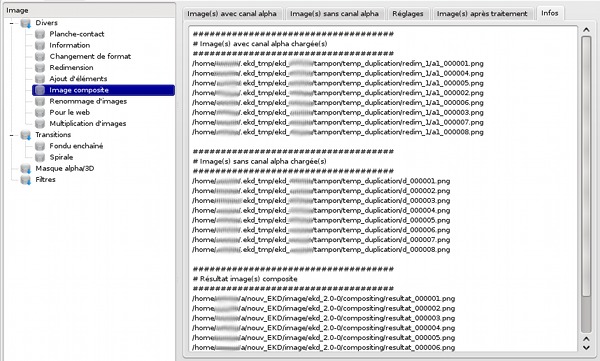The height and width of the screenshot is (361, 600).
Task: Switch to Image(s) avec canal alpha tab
Action: point(232,14)
